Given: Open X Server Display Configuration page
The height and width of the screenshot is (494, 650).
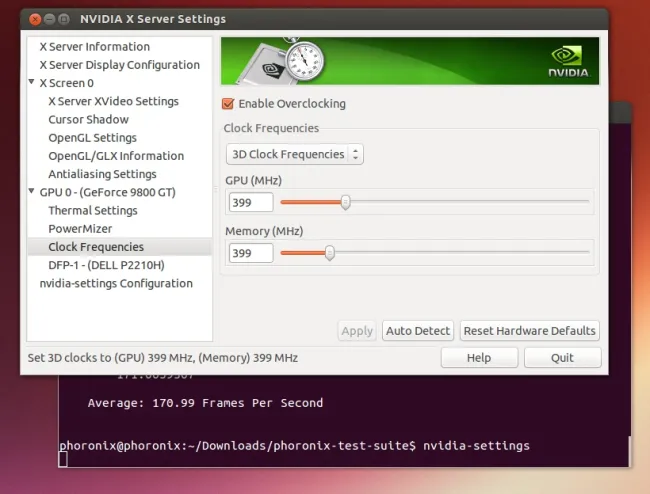Looking at the screenshot, I should click(x=119, y=65).
